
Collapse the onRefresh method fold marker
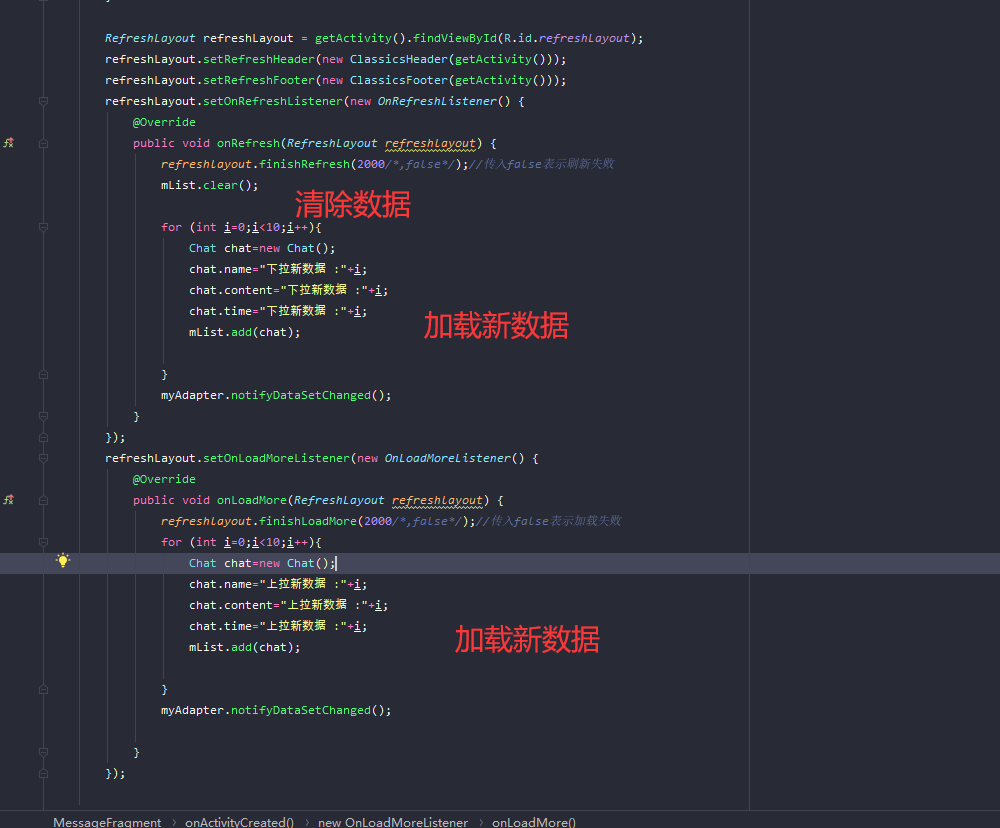coord(43,144)
